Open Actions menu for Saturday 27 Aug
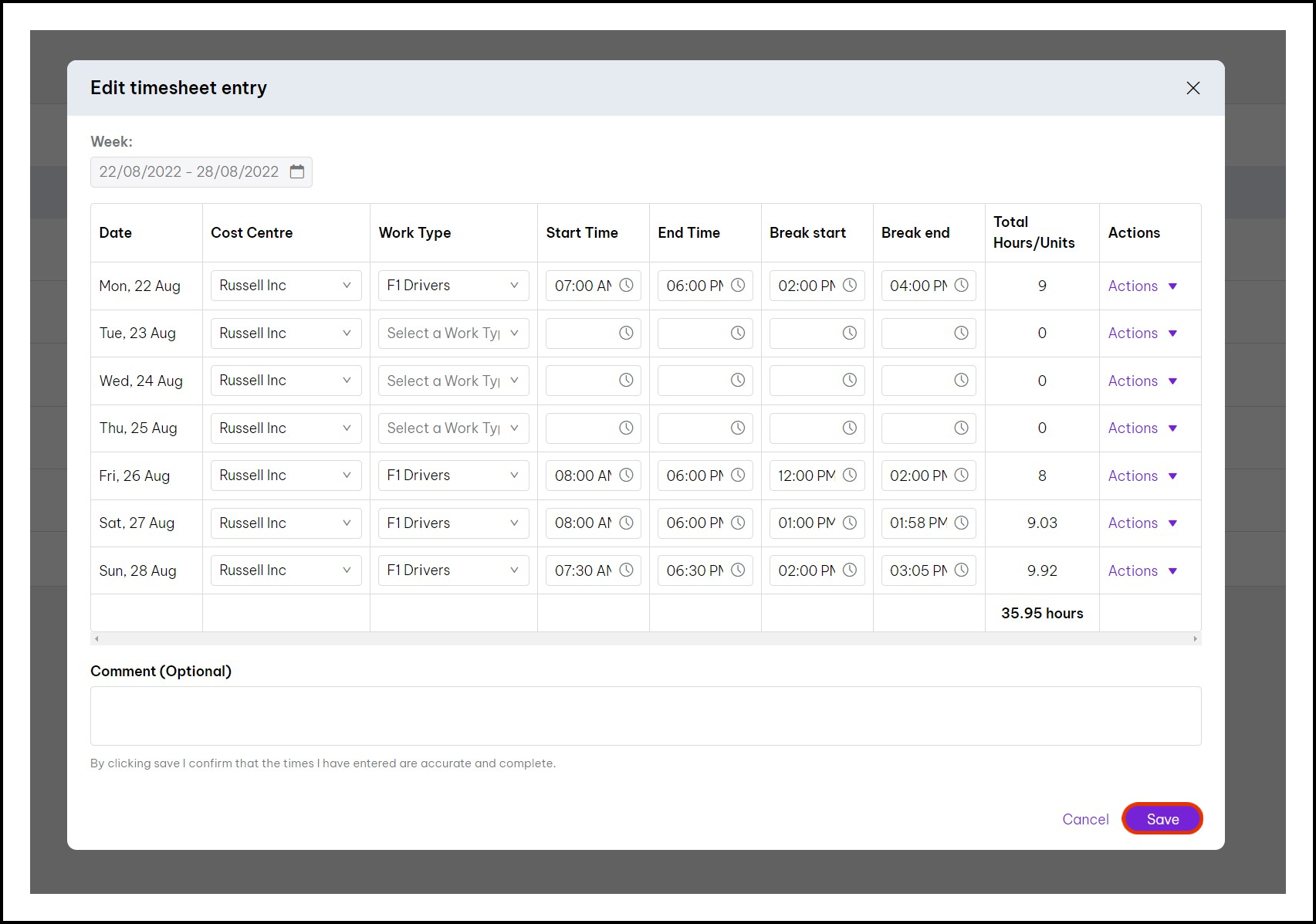This screenshot has width=1316, height=924. click(x=1142, y=523)
